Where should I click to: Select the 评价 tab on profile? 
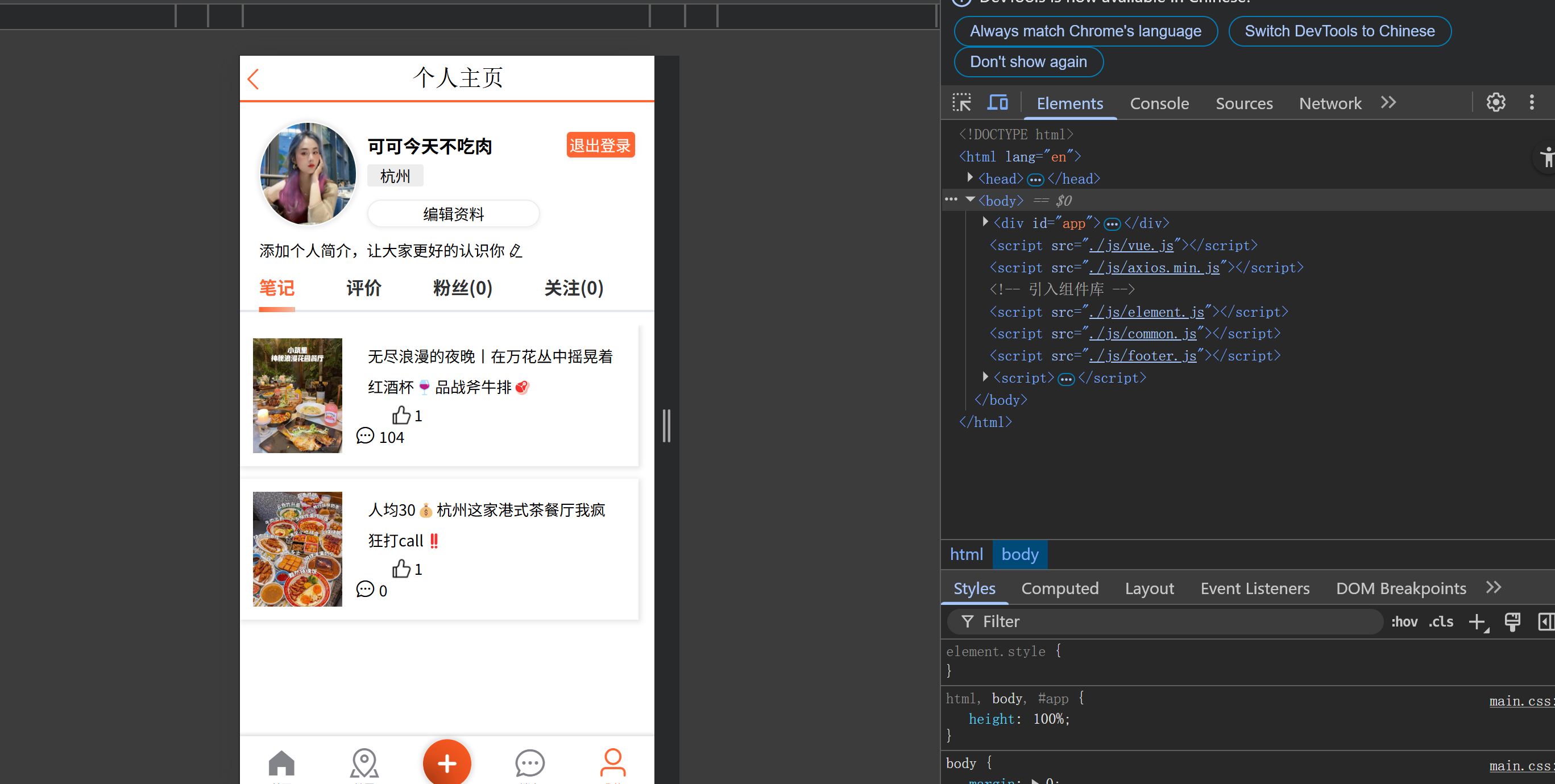coord(363,288)
